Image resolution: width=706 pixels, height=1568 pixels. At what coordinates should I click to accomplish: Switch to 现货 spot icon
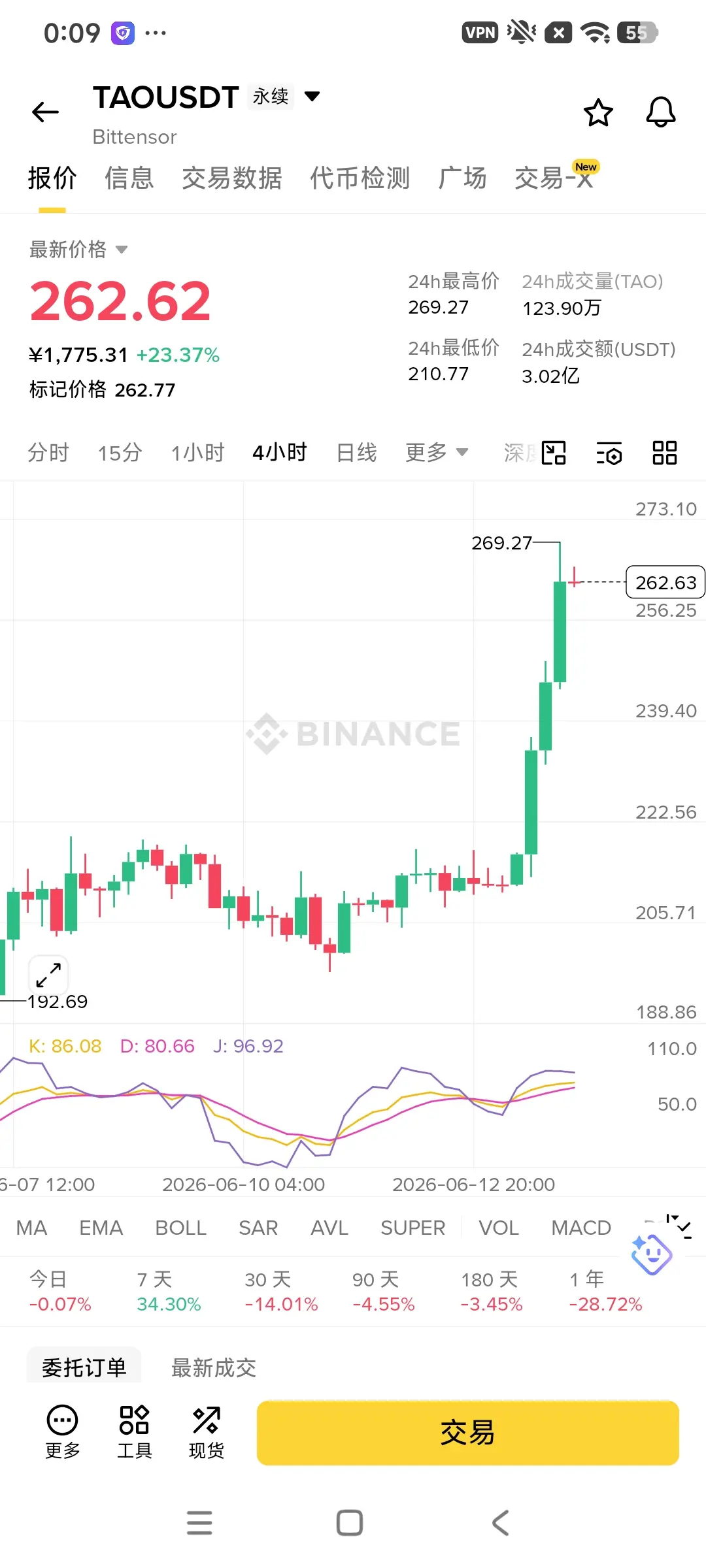pos(206,1432)
